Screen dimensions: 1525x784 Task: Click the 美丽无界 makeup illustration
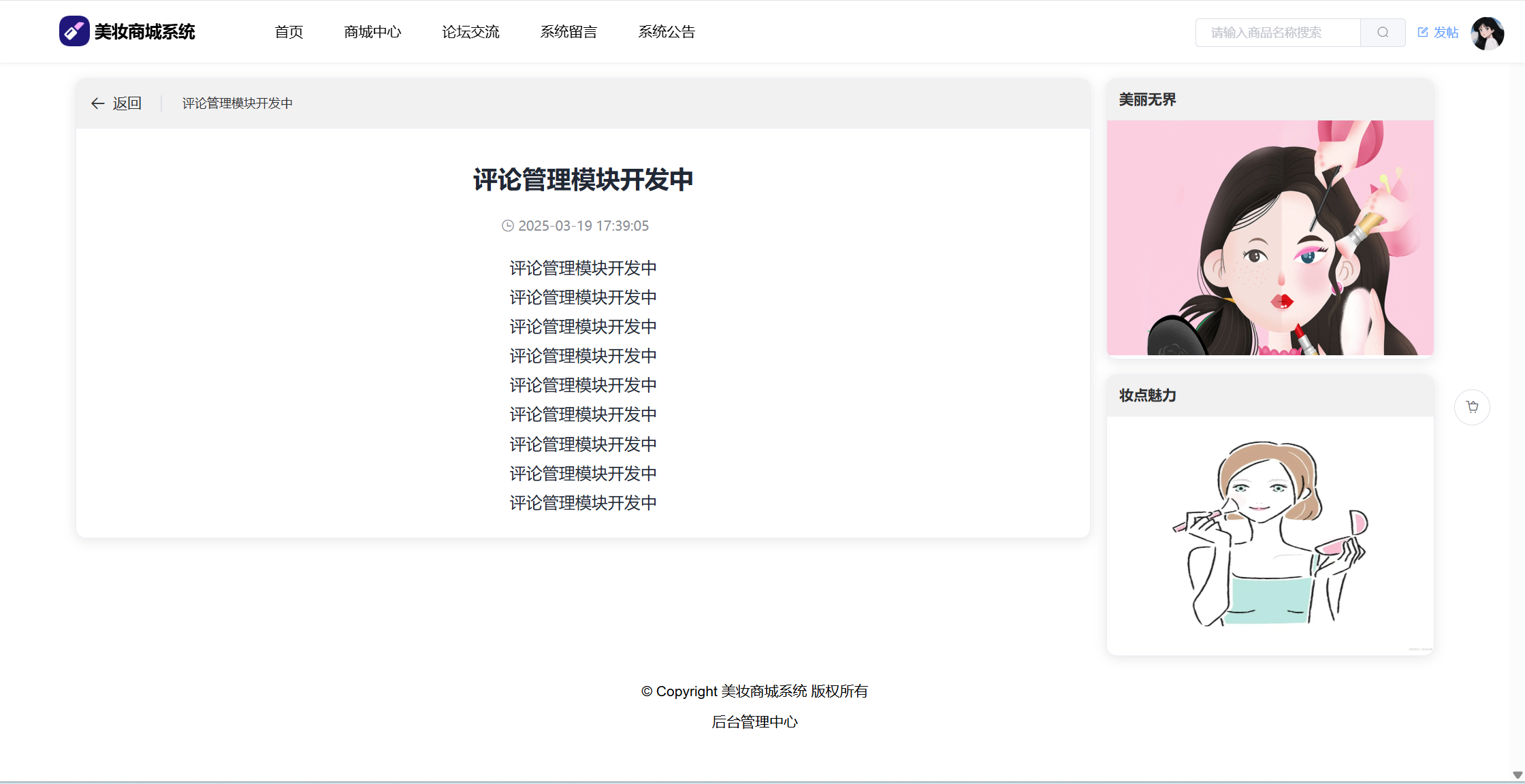tap(1270, 238)
